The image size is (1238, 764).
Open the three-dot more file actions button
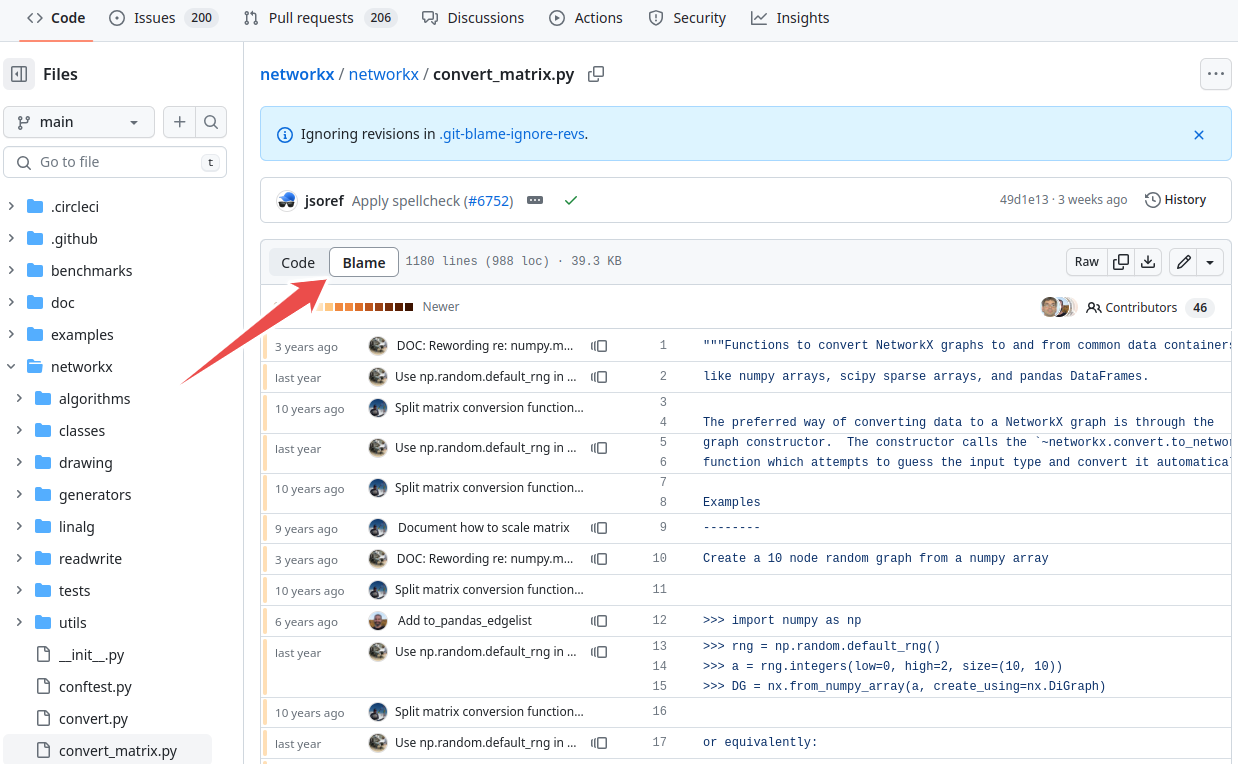1216,74
